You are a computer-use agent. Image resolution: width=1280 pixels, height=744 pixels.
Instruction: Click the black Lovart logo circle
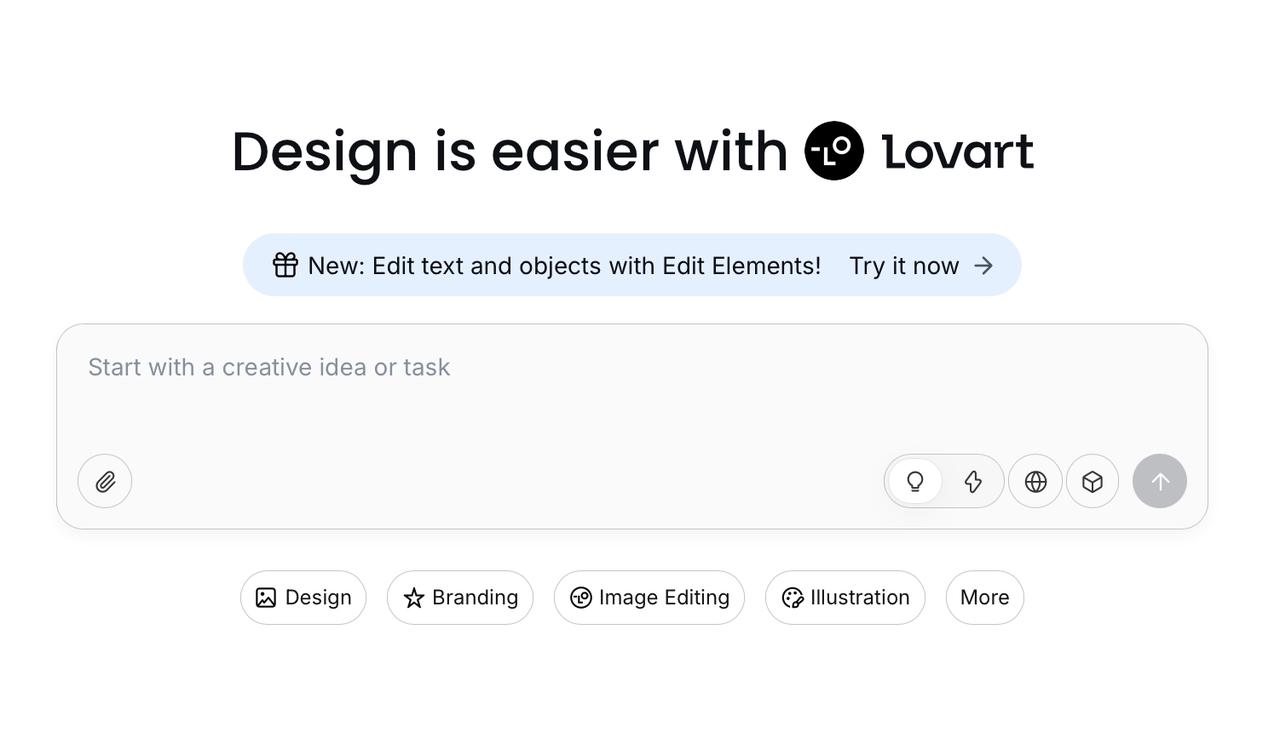tap(834, 151)
